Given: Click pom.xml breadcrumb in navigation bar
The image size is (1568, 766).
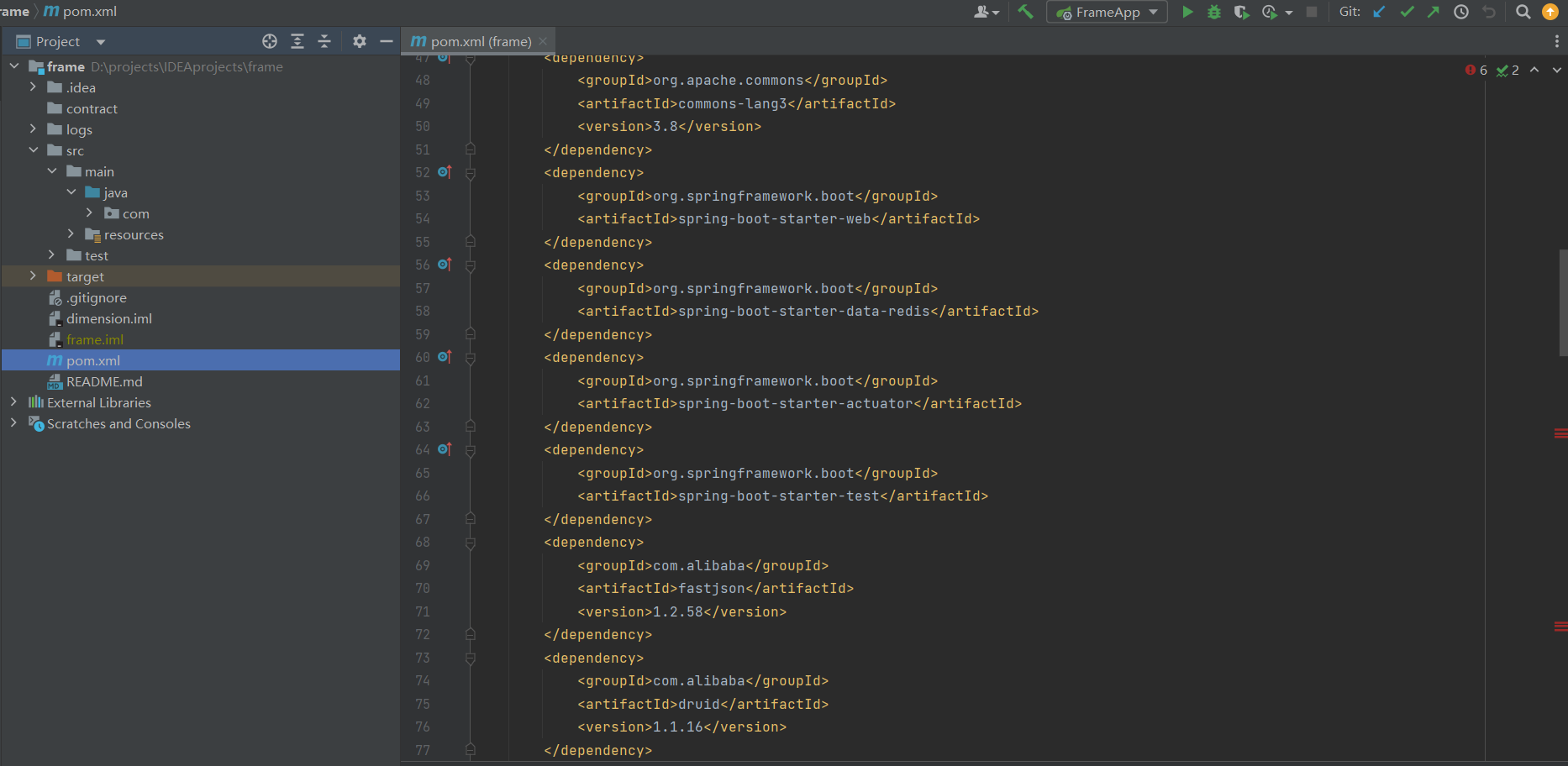Looking at the screenshot, I should (80, 12).
